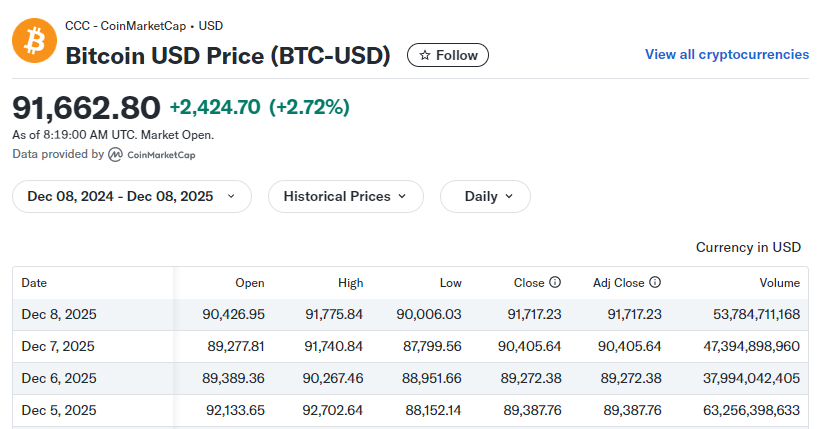Click low value 90,006.03
Screen dimensions: 827x429
429,314
